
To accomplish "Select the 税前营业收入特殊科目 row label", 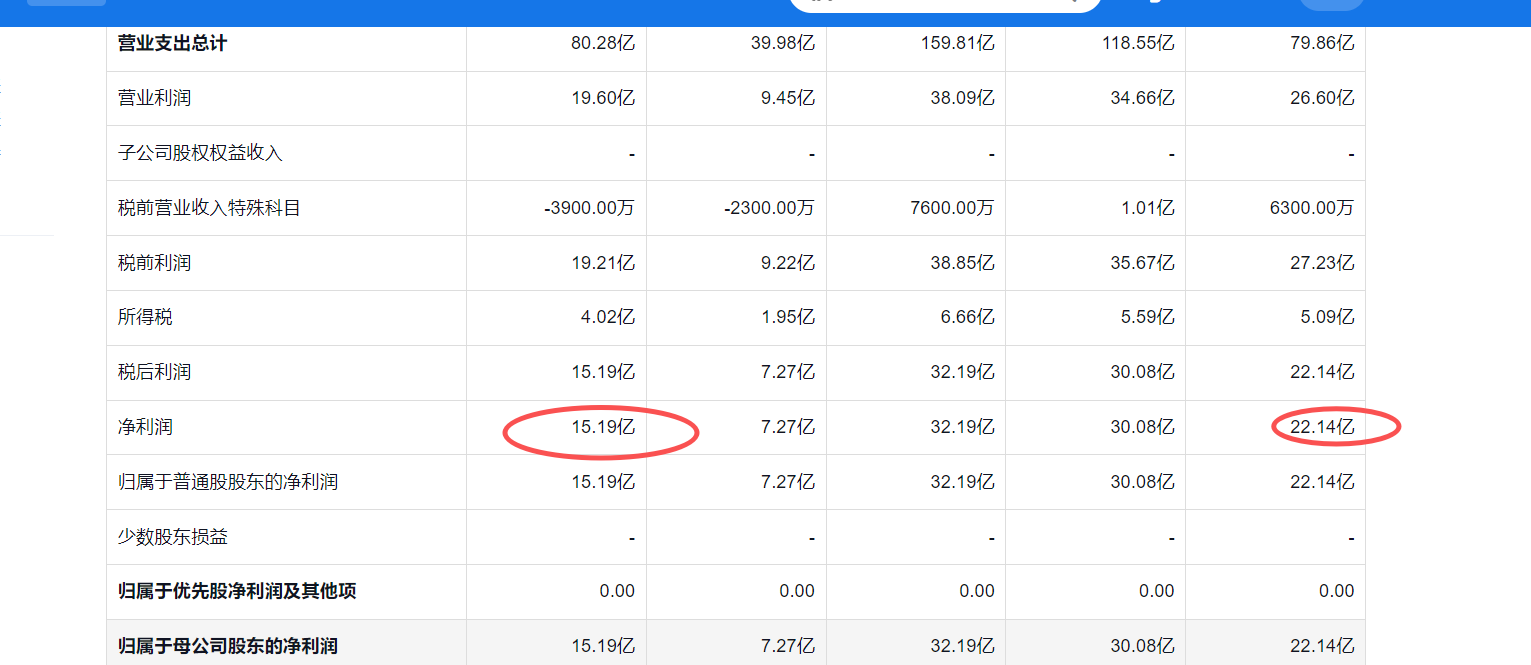I will (x=209, y=209).
